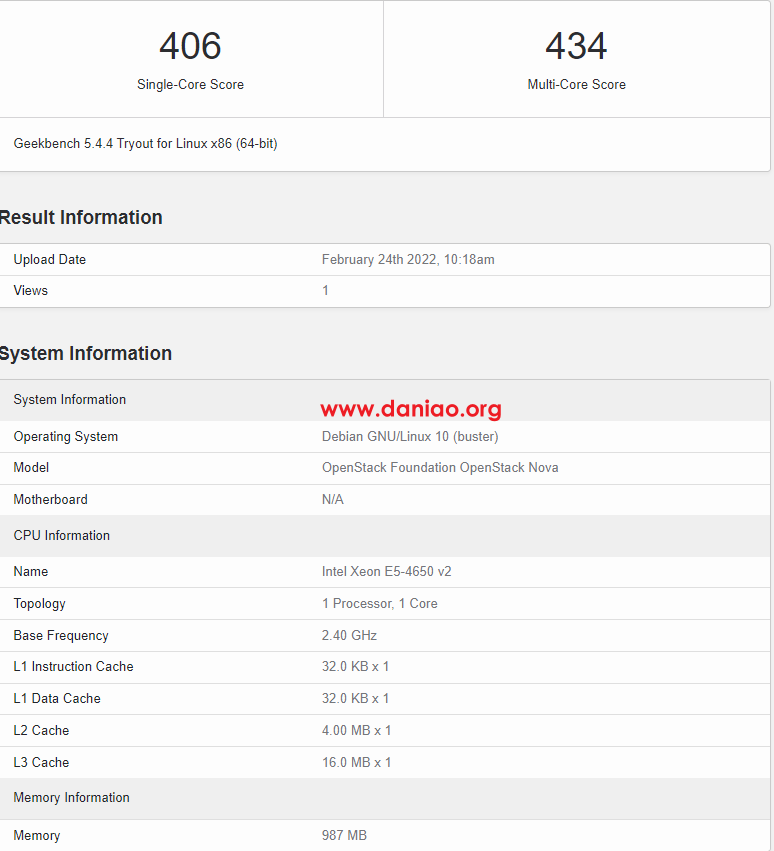Click the Memory Information header row

click(x=384, y=798)
